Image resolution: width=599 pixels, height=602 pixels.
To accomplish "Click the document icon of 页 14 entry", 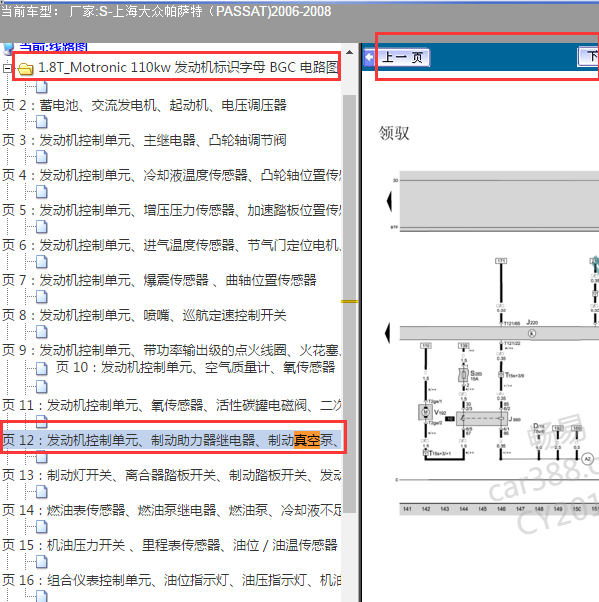I will point(41,492).
